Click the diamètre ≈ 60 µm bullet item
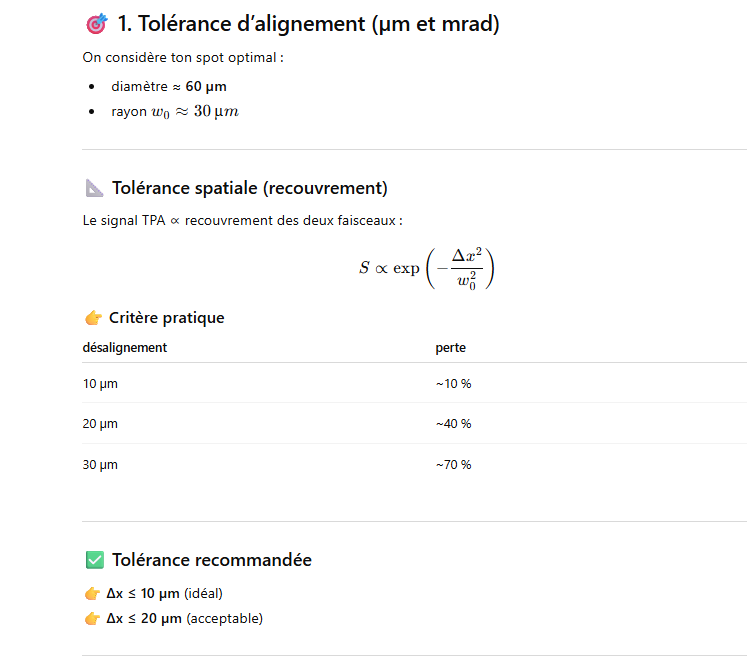 click(x=168, y=87)
